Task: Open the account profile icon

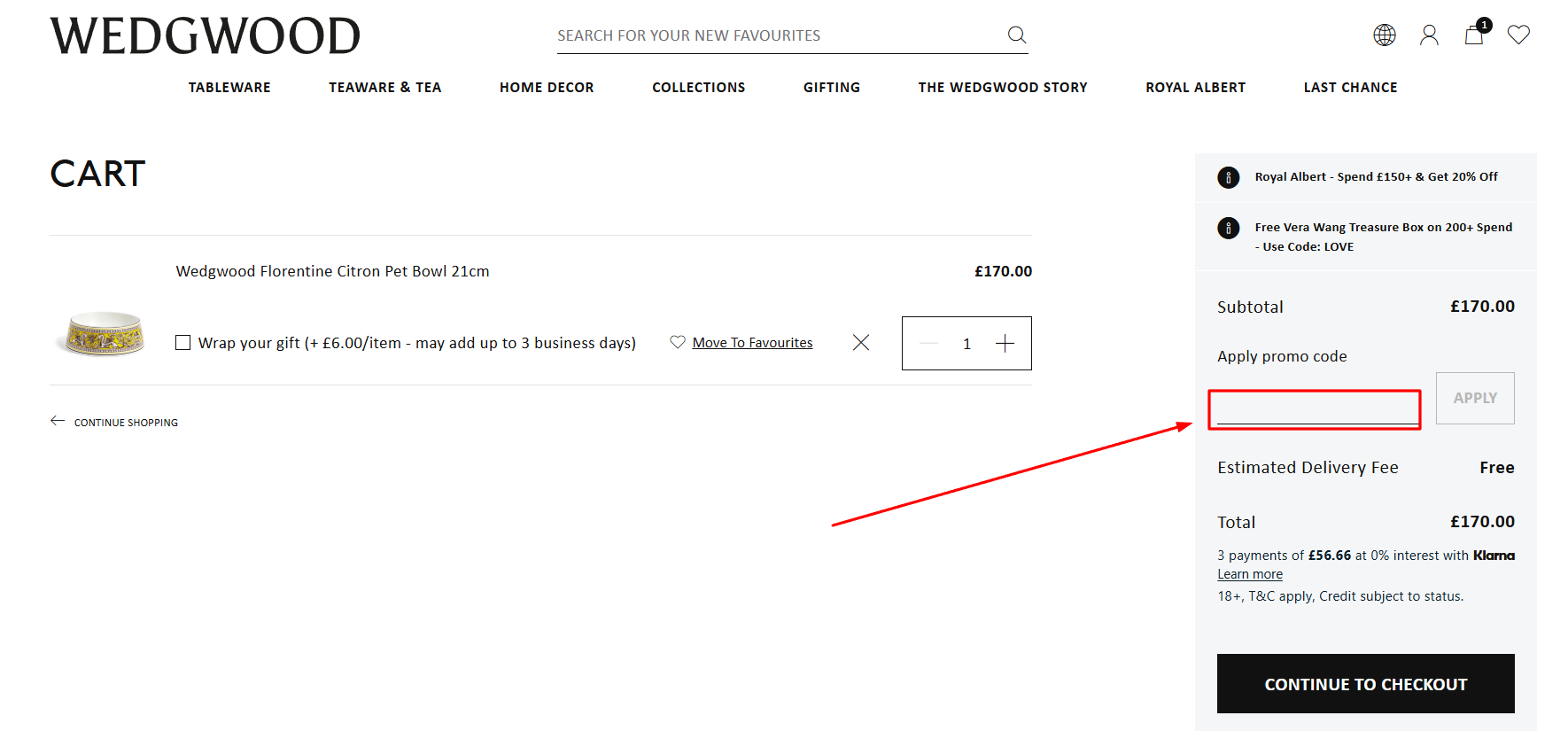Action: (x=1429, y=35)
